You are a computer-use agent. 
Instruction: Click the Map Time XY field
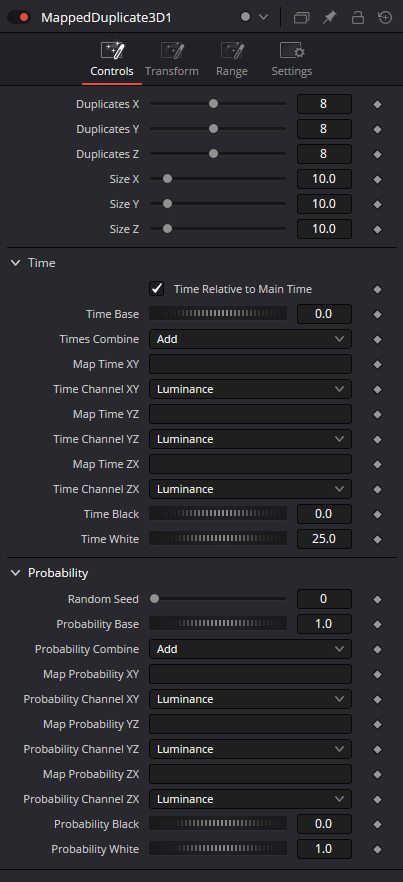coord(250,364)
